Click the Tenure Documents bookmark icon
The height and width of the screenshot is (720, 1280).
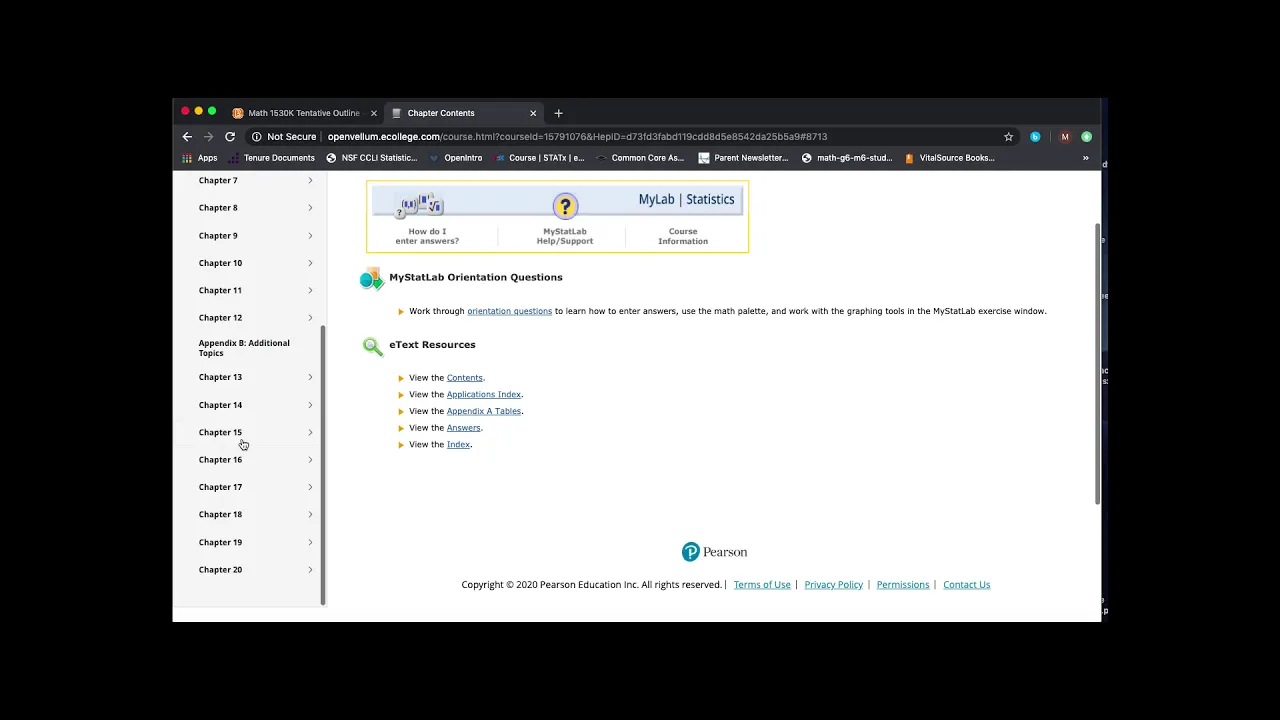click(x=234, y=158)
